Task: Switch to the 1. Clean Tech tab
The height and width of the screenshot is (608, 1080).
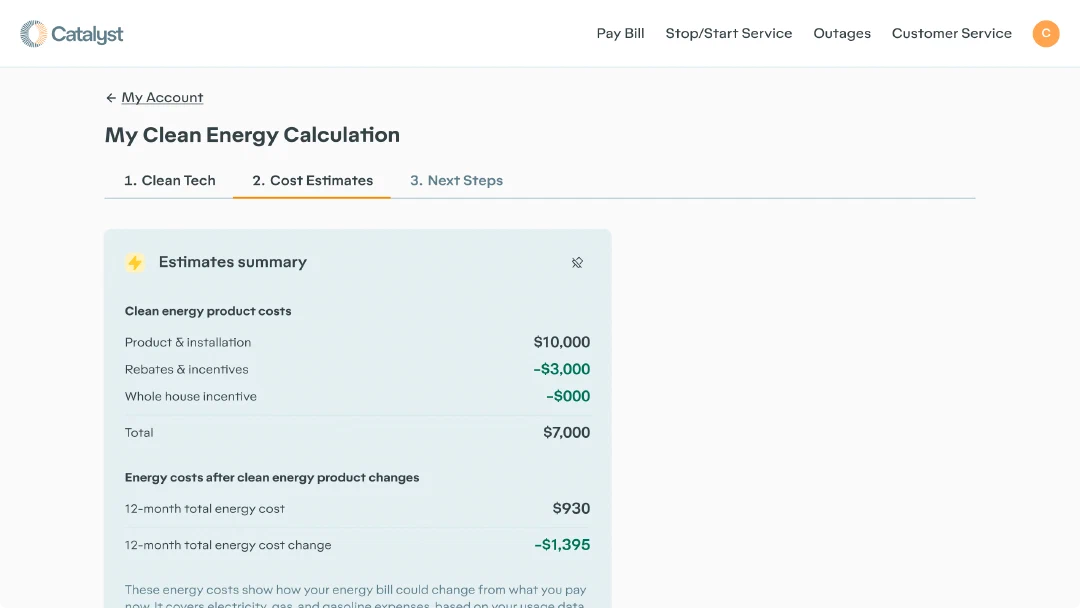Action: click(169, 180)
